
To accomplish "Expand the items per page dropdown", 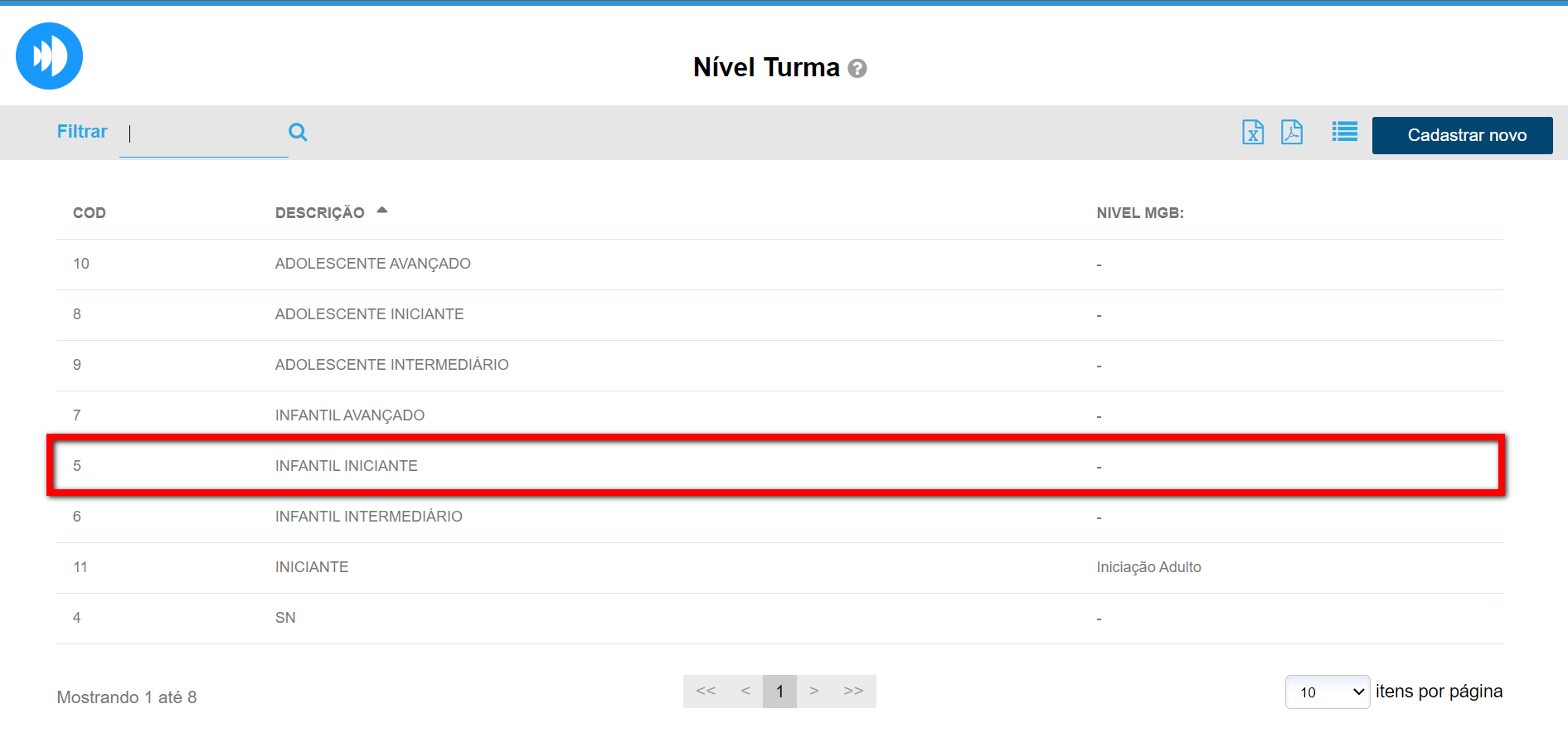I will click(1327, 692).
